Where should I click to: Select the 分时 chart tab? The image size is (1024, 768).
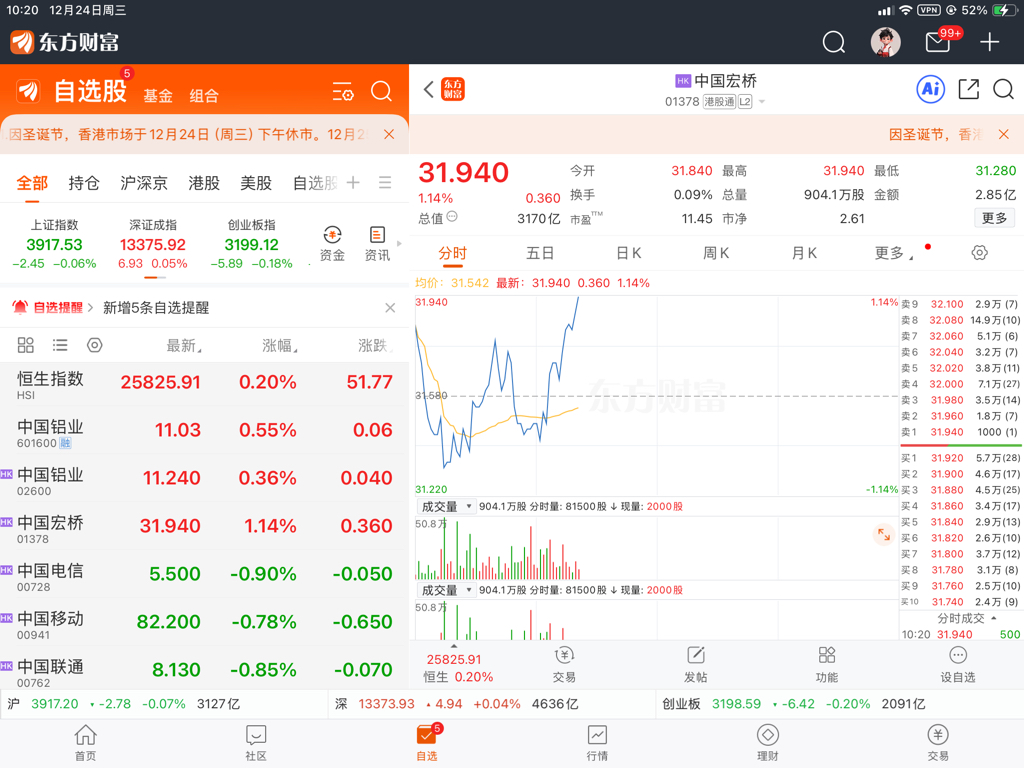[x=453, y=253]
